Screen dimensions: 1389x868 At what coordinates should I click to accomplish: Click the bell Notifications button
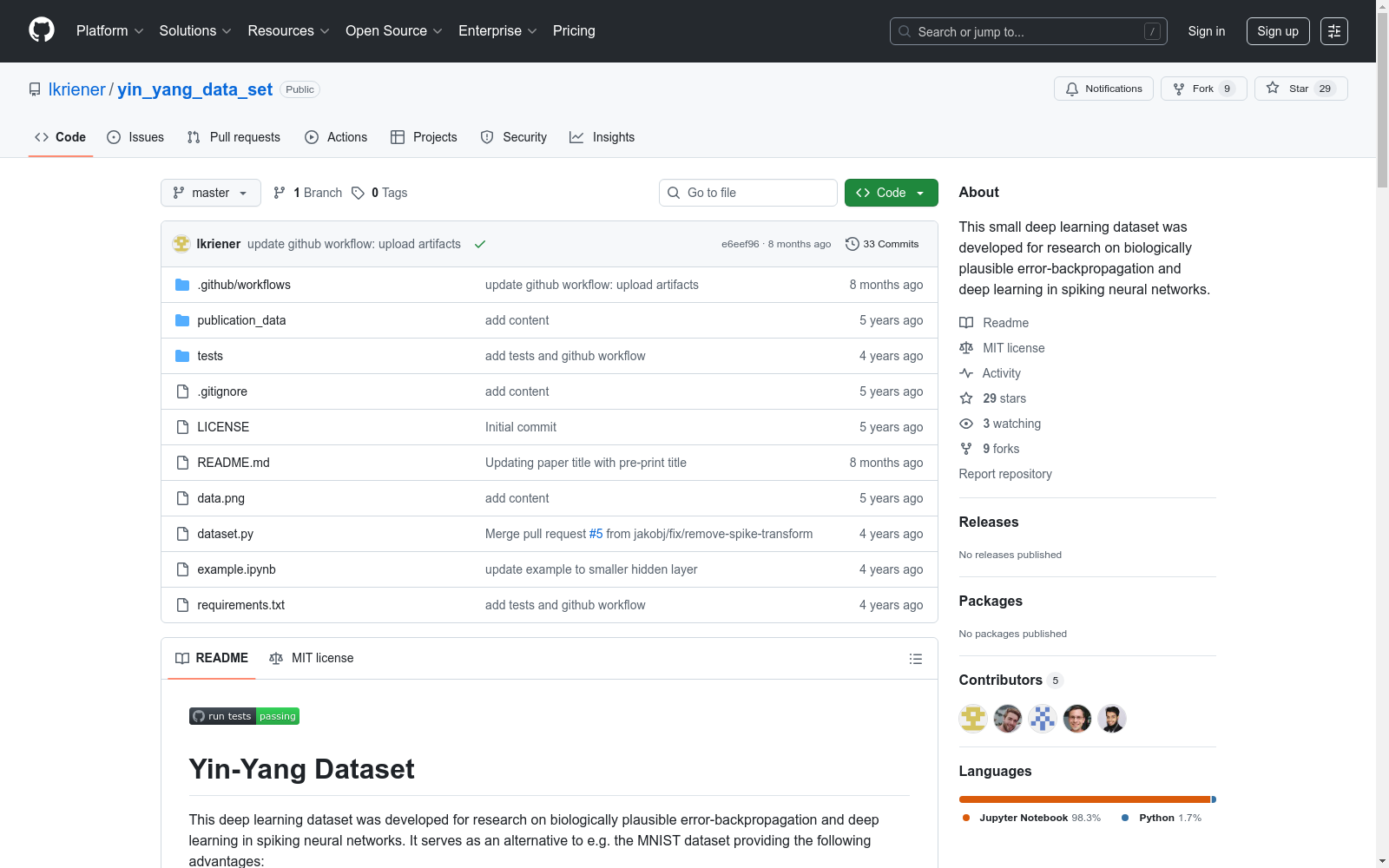tap(1103, 89)
